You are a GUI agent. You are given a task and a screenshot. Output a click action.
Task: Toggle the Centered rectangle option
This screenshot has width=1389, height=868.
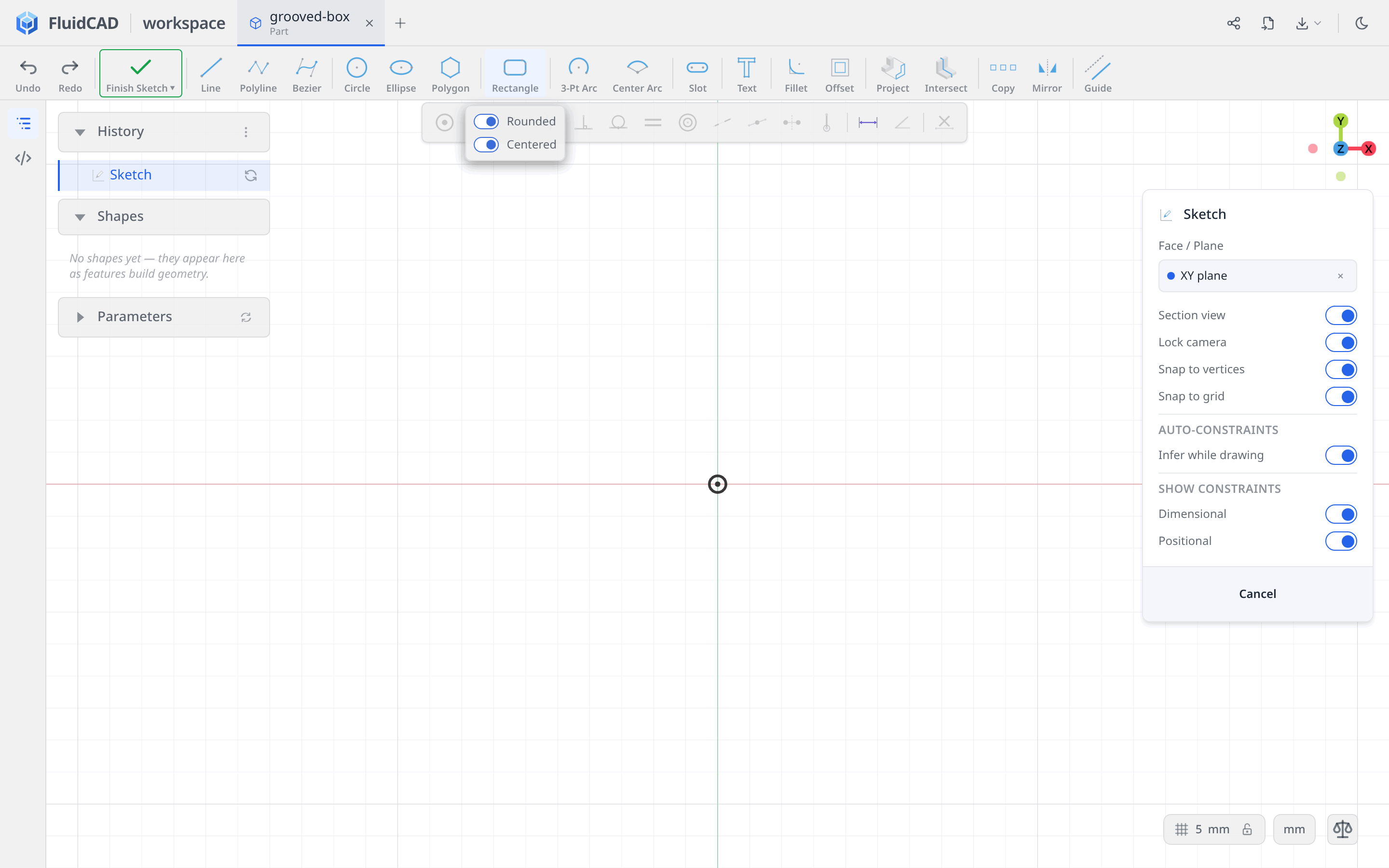point(486,145)
